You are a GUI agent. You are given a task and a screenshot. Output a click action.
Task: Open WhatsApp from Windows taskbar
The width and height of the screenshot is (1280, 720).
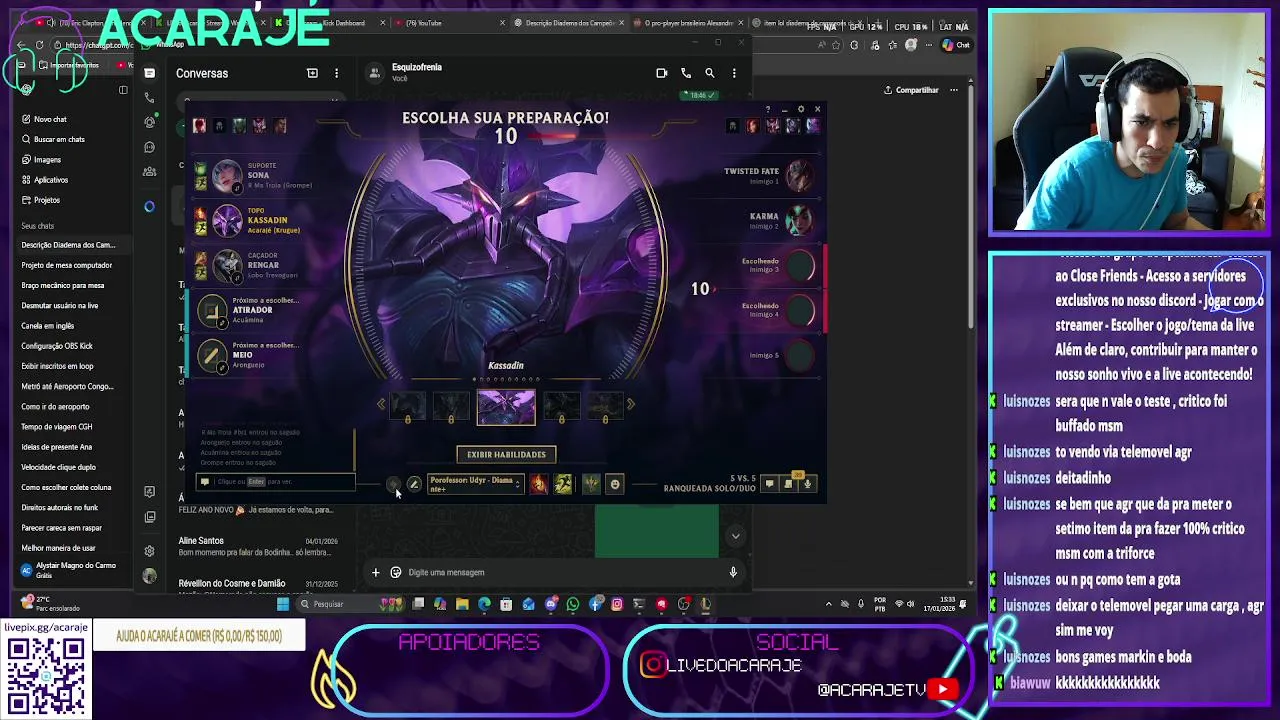pyautogui.click(x=573, y=604)
